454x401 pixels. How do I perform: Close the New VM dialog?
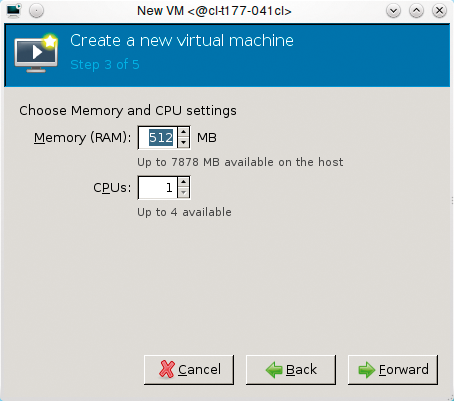coord(439,11)
